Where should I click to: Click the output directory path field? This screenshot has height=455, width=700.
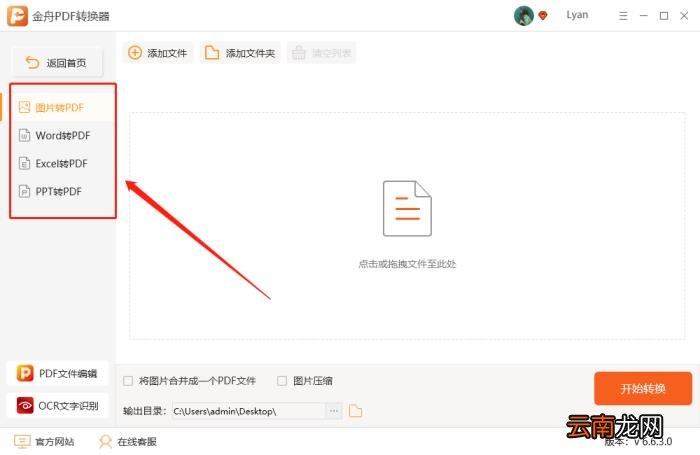(249, 411)
